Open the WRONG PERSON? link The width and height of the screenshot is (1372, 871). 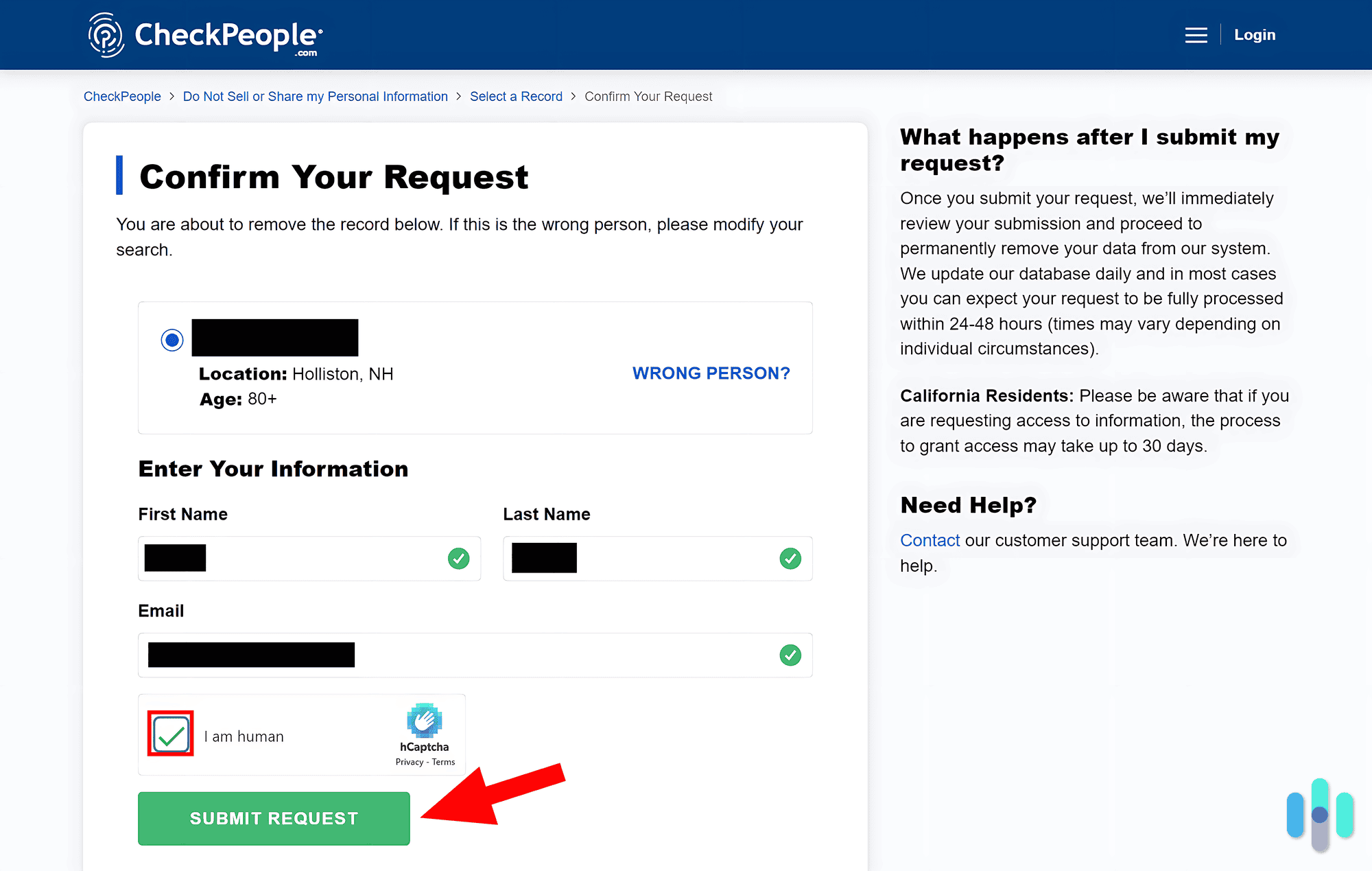(x=711, y=373)
